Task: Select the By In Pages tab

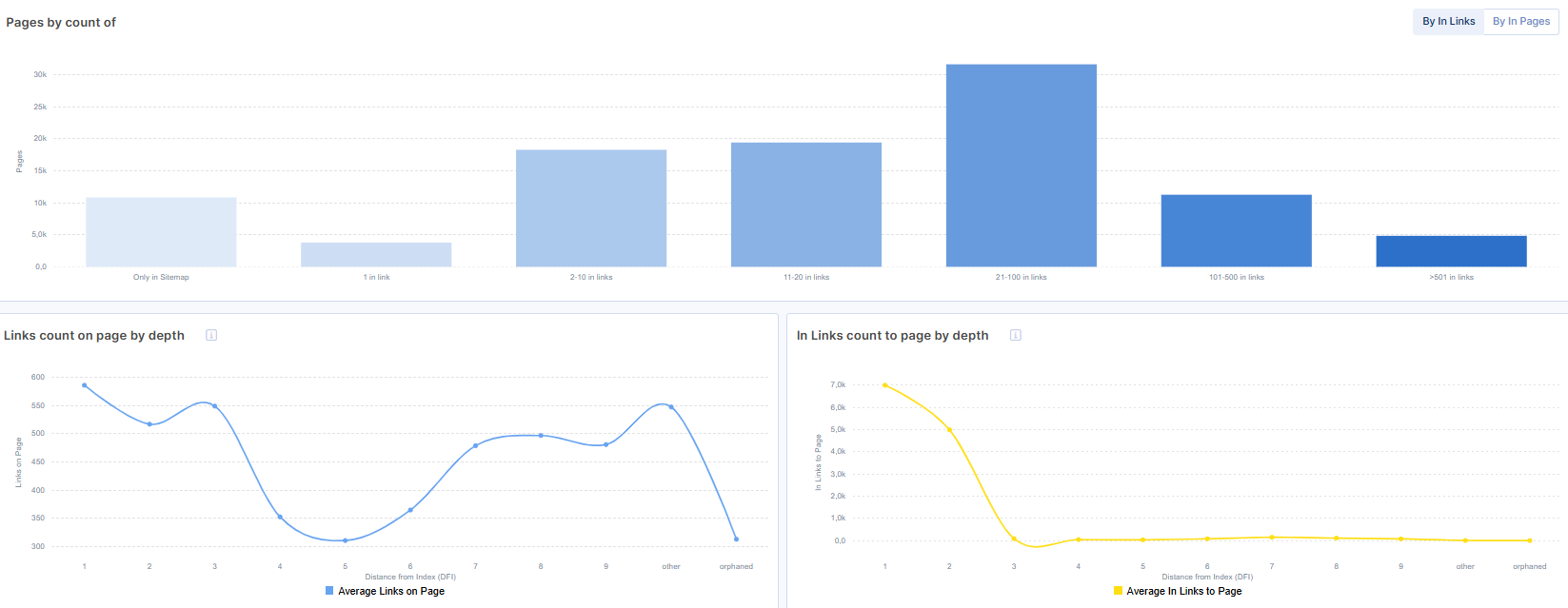Action: tap(1520, 21)
